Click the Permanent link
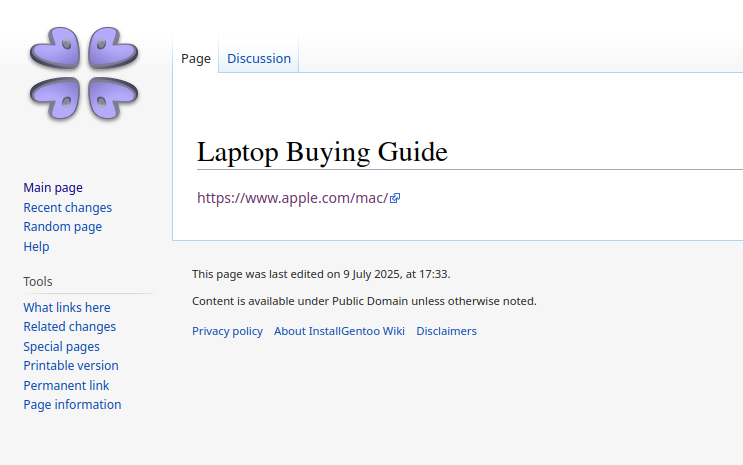This screenshot has height=465, width=743. tap(66, 385)
